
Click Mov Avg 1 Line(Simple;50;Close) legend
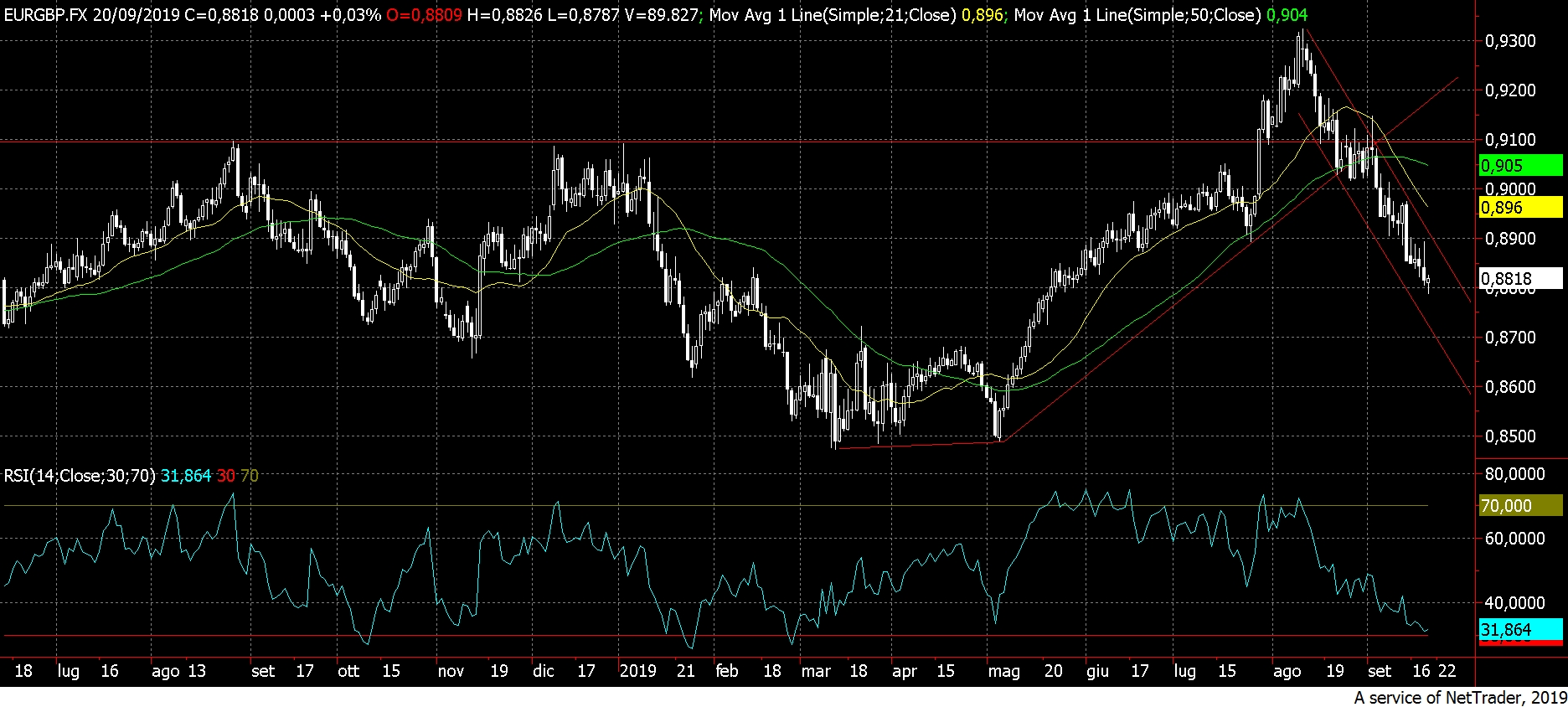tap(1137, 15)
